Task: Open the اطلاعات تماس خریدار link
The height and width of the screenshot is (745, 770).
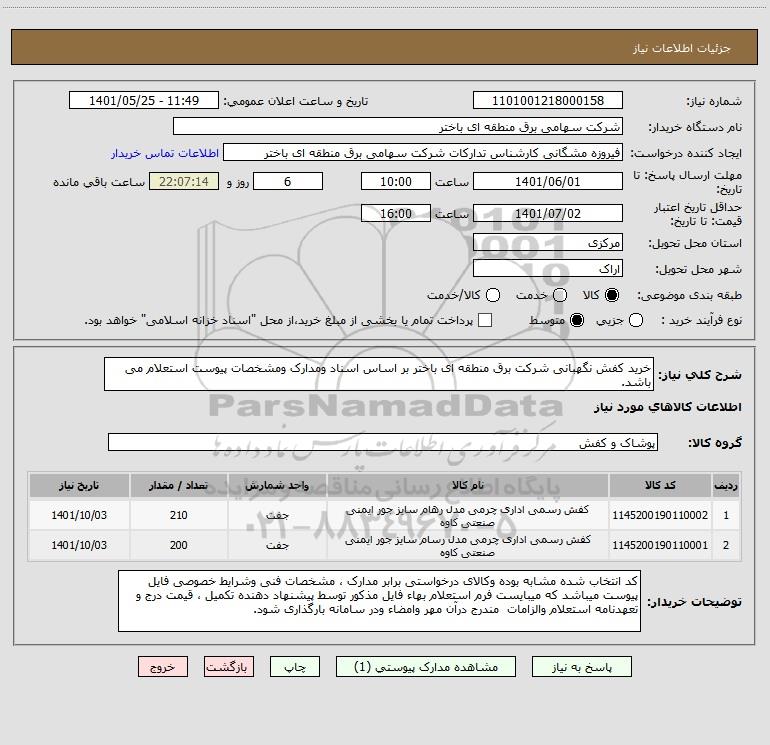Action: (165, 153)
